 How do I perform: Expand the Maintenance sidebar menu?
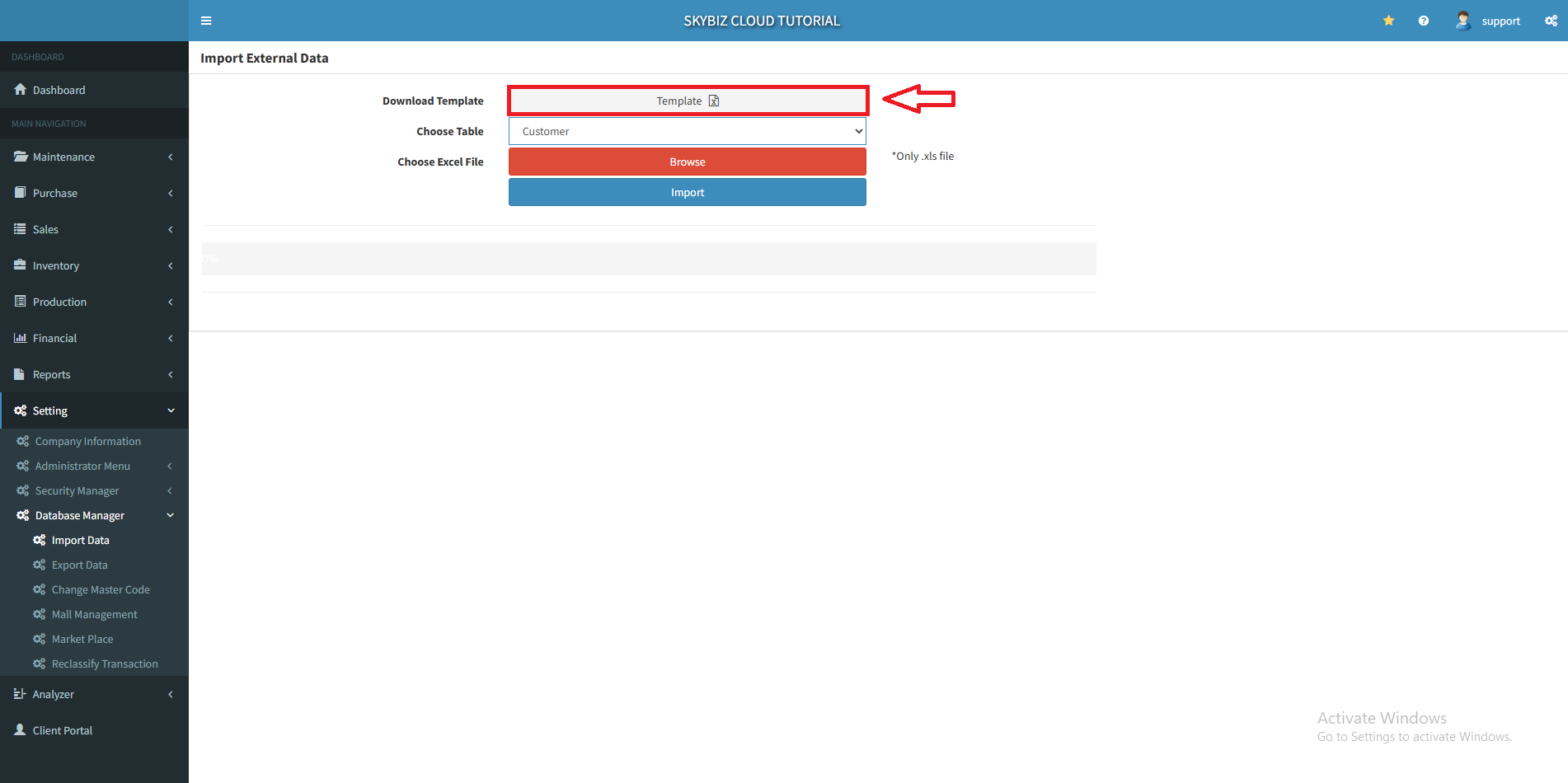click(94, 157)
